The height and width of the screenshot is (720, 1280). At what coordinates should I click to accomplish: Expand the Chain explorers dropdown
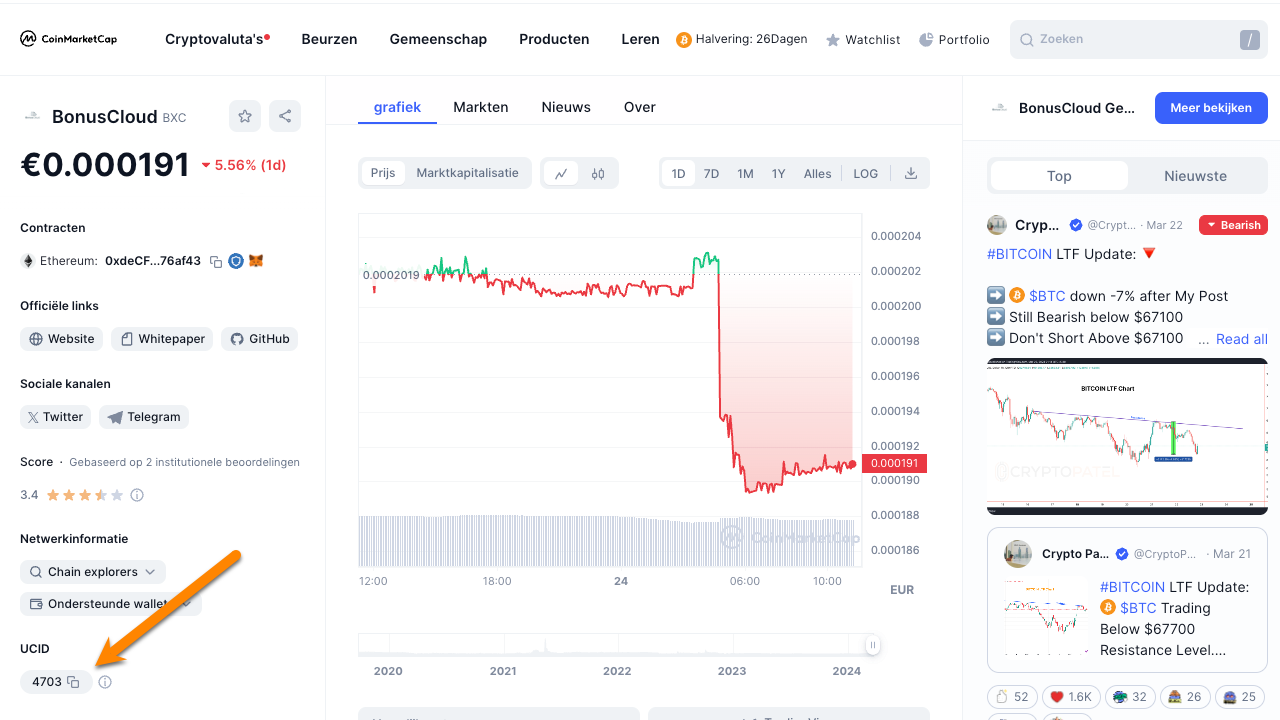click(93, 572)
